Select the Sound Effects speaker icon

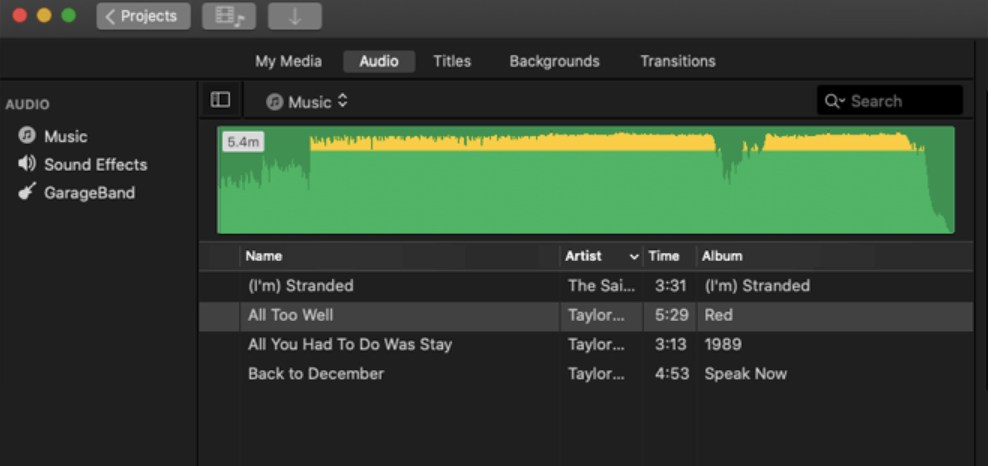coord(27,164)
